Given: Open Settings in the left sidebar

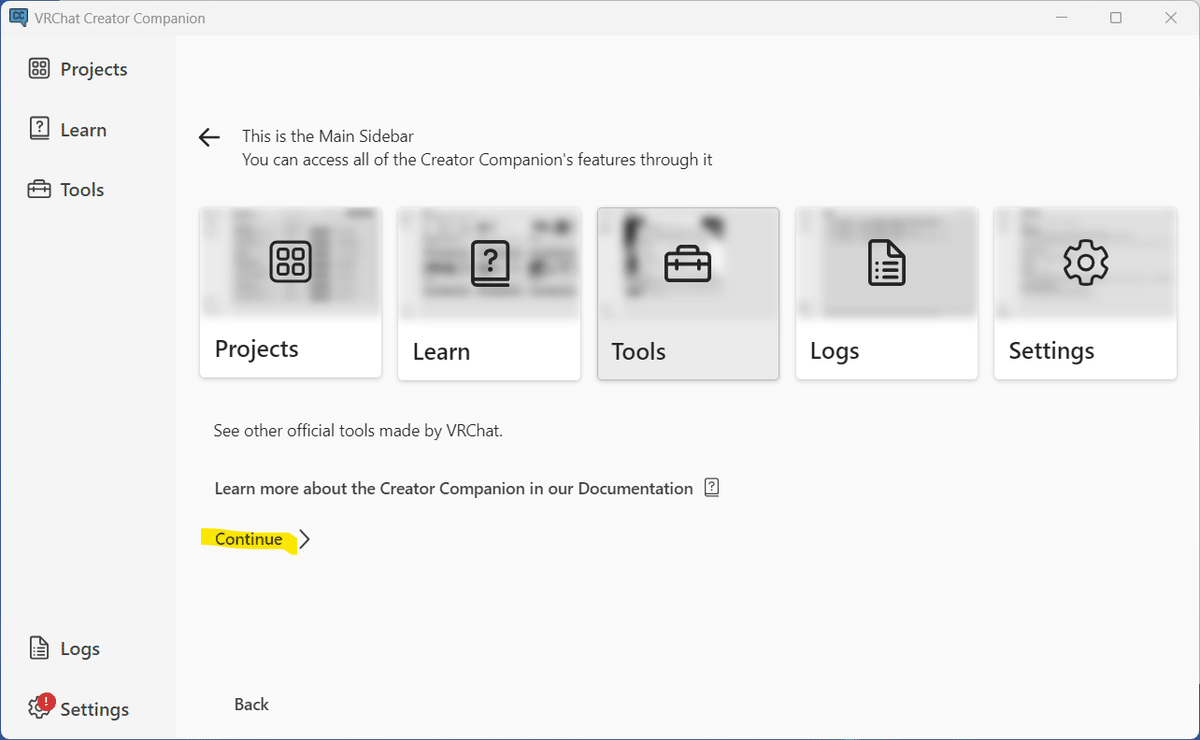Looking at the screenshot, I should tap(79, 708).
